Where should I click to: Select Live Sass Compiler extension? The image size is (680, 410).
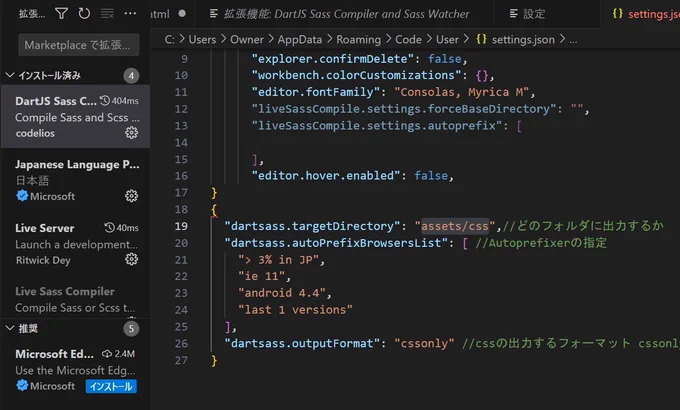point(75,299)
